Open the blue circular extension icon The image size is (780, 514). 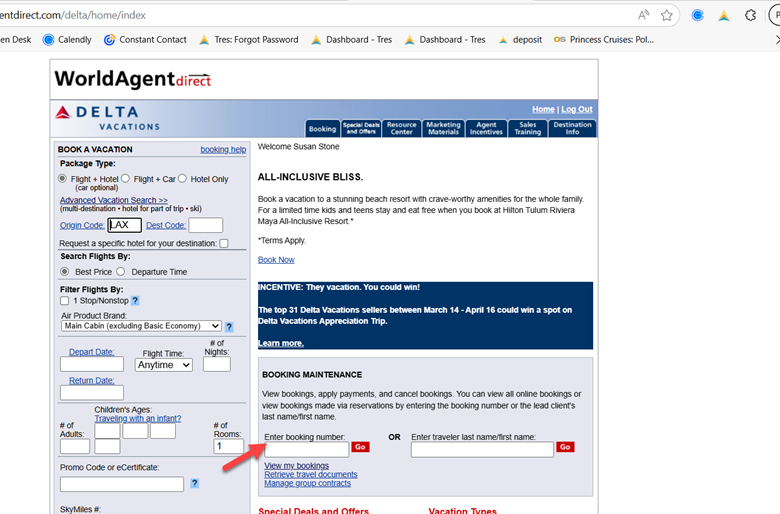(697, 15)
